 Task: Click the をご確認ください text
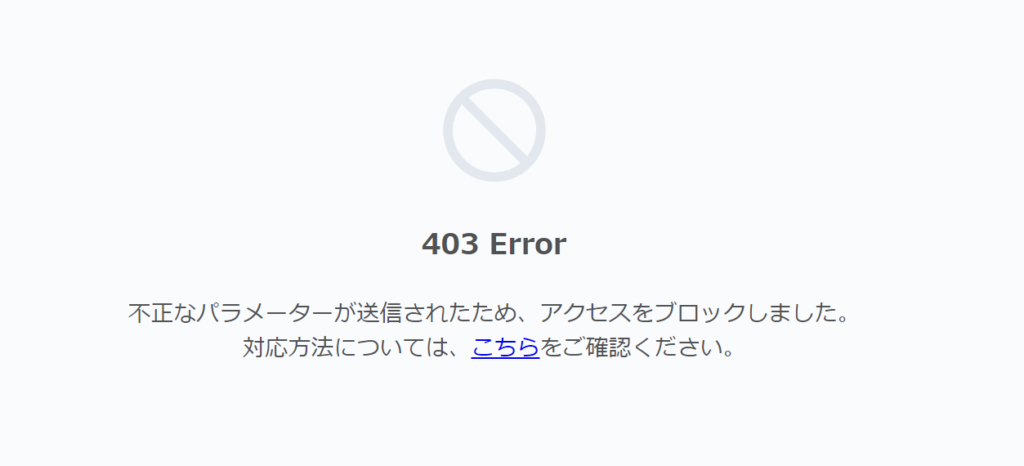coord(630,347)
